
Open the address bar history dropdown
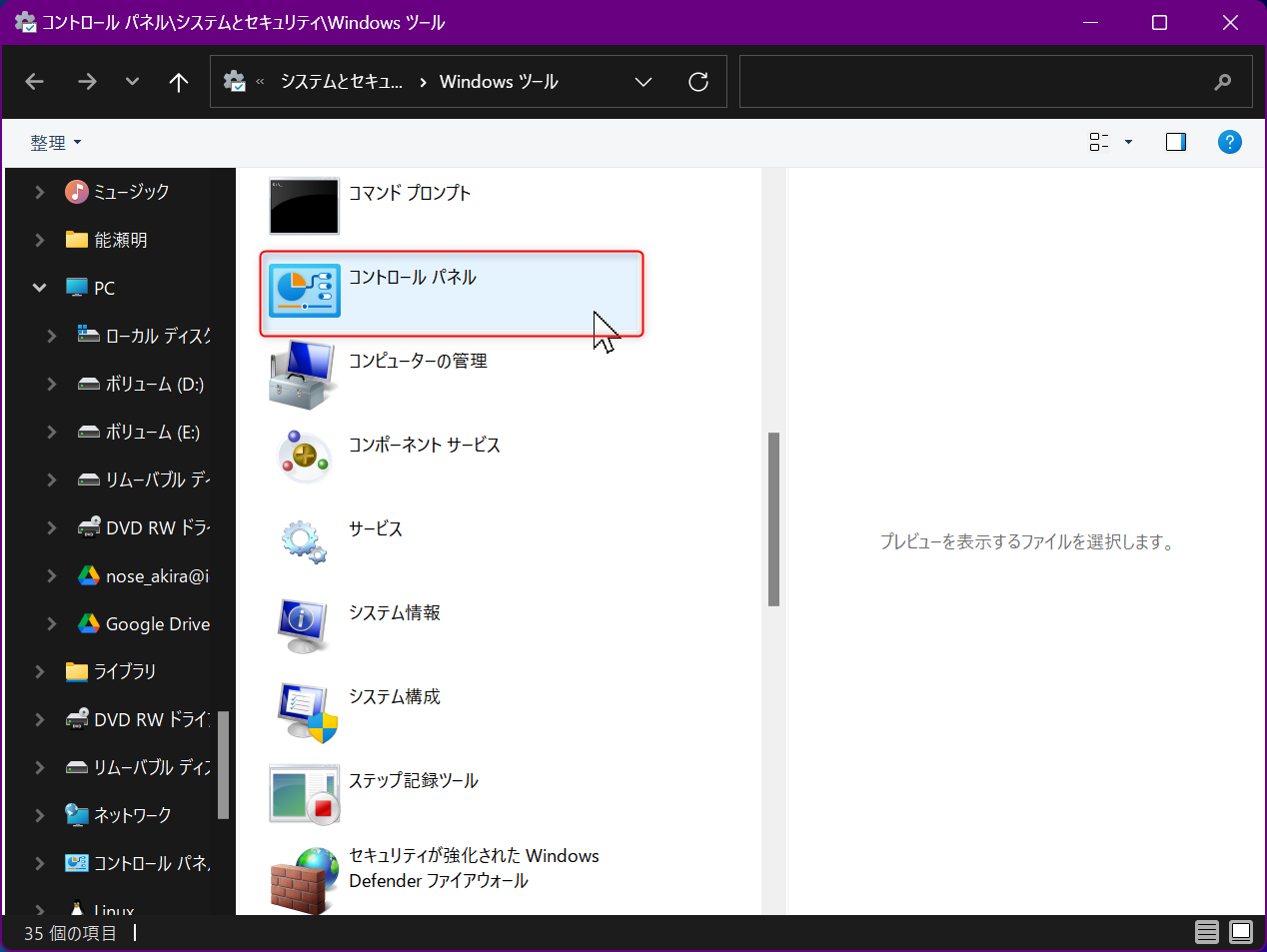pos(643,82)
